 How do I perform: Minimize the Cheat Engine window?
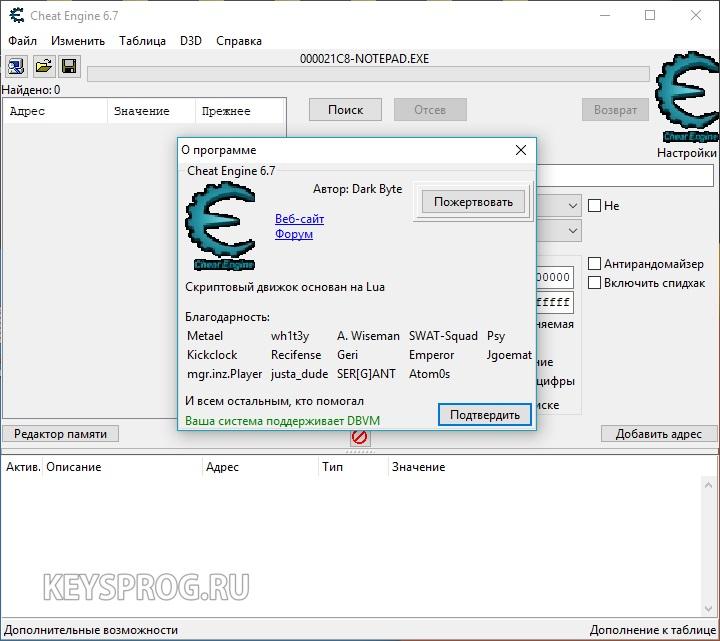tap(605, 16)
